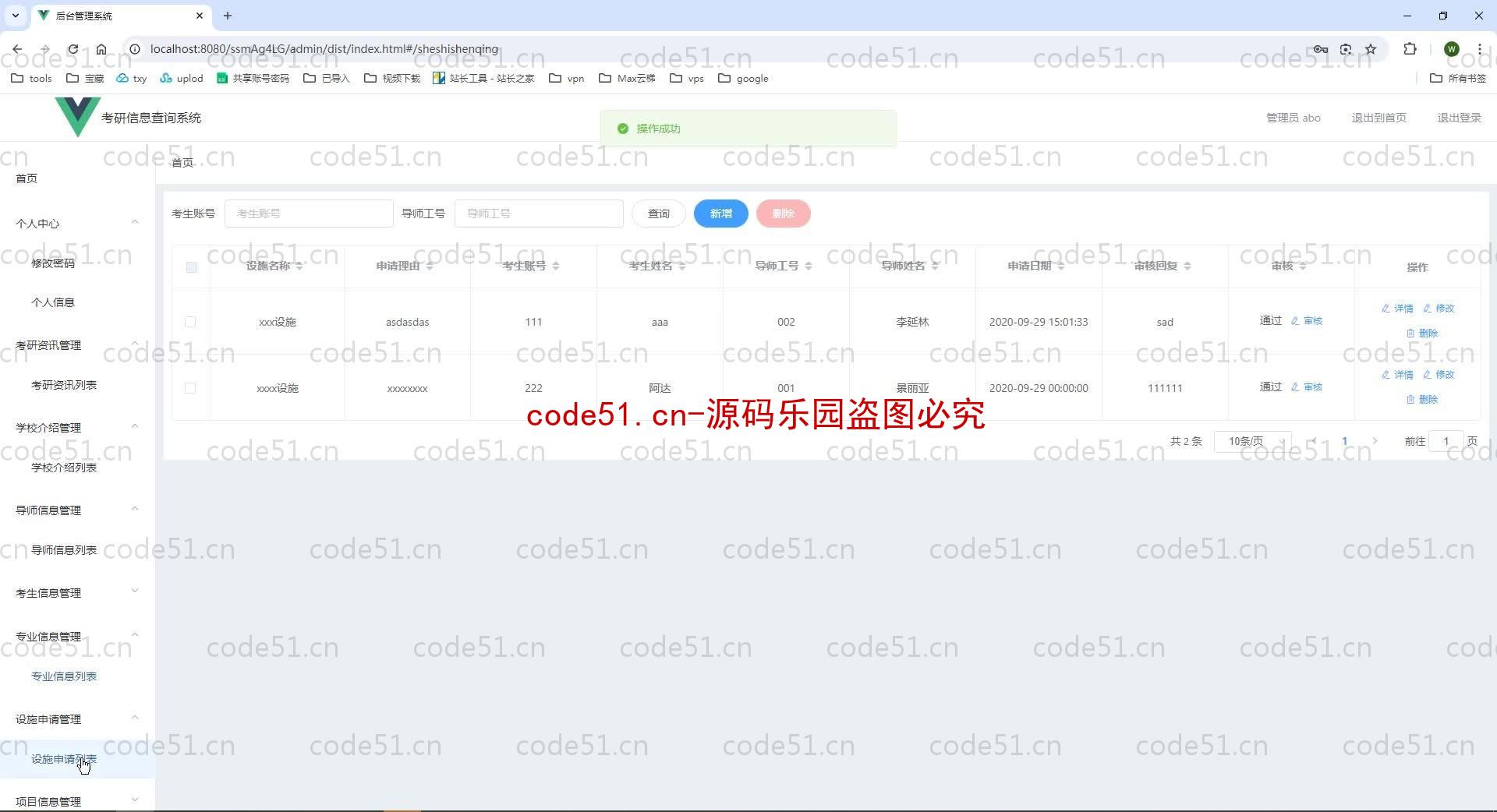The image size is (1497, 812).
Task: Click the 前往 page number input
Action: (1446, 441)
